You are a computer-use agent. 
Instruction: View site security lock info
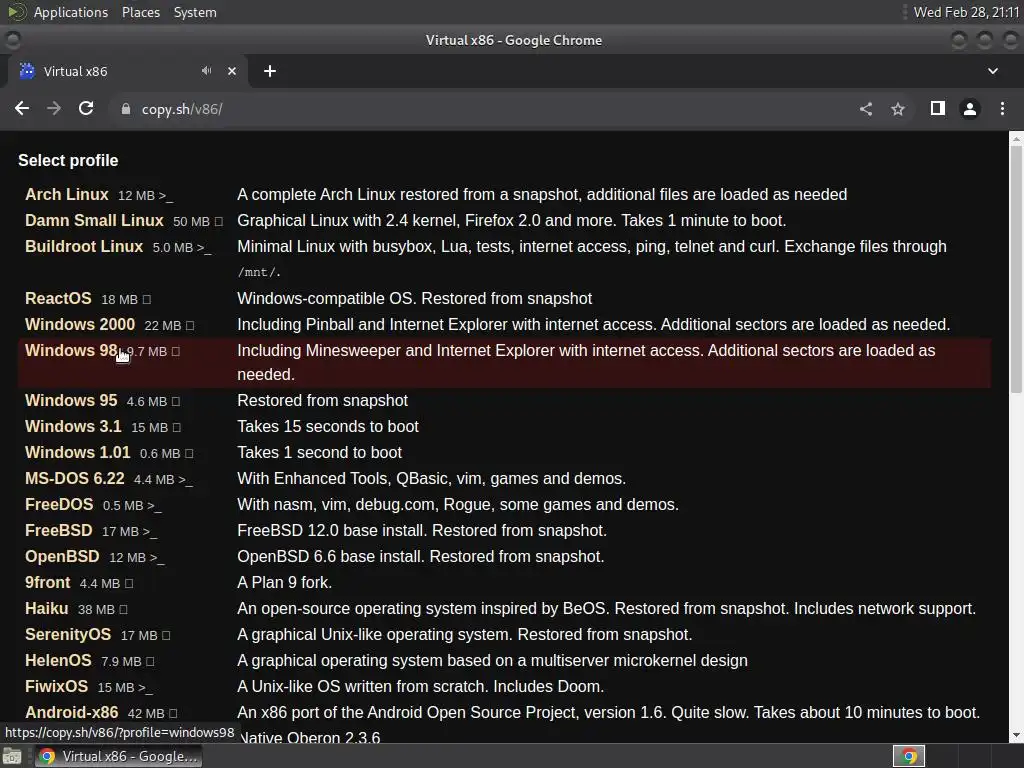(126, 109)
